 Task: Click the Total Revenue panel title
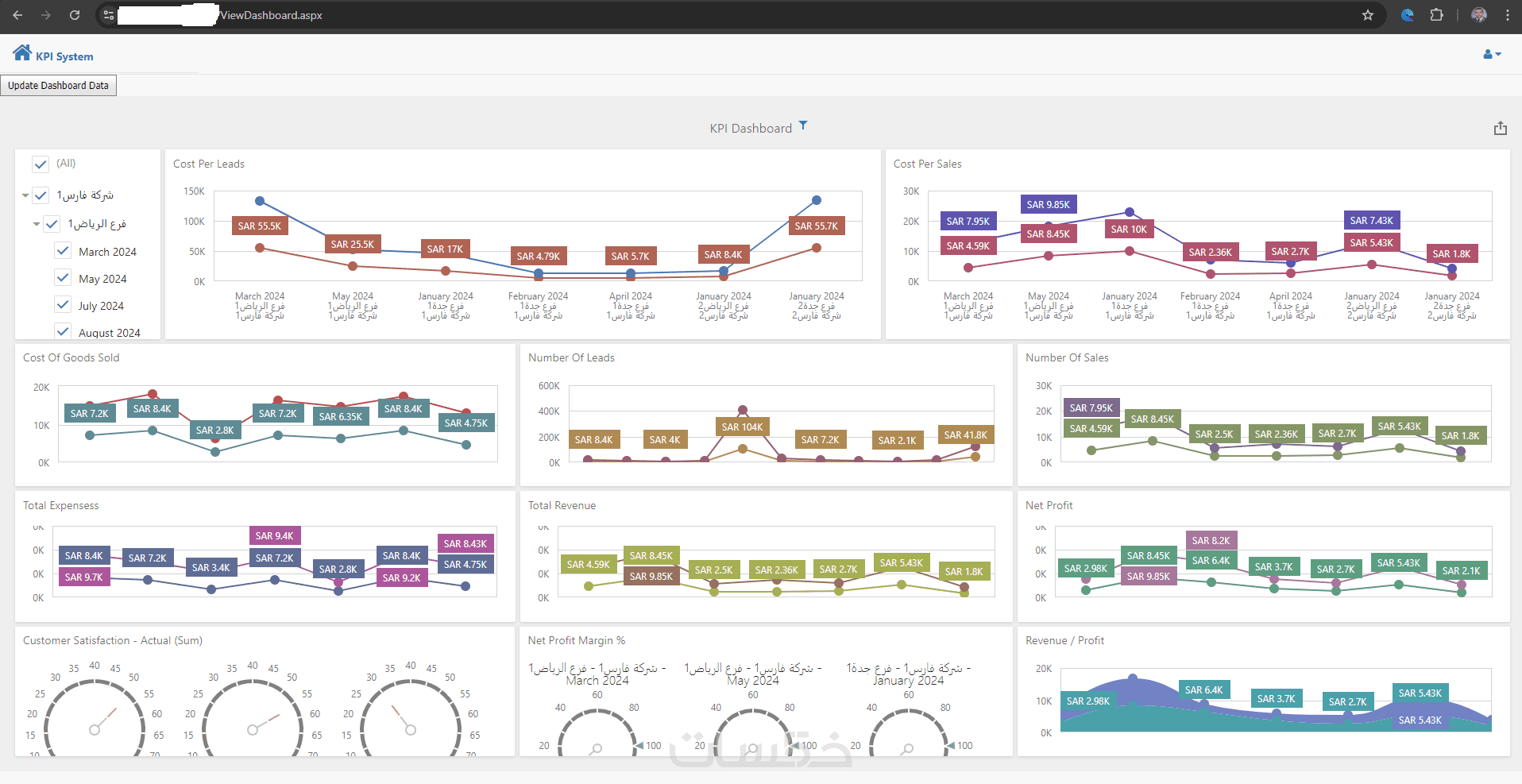pos(562,505)
